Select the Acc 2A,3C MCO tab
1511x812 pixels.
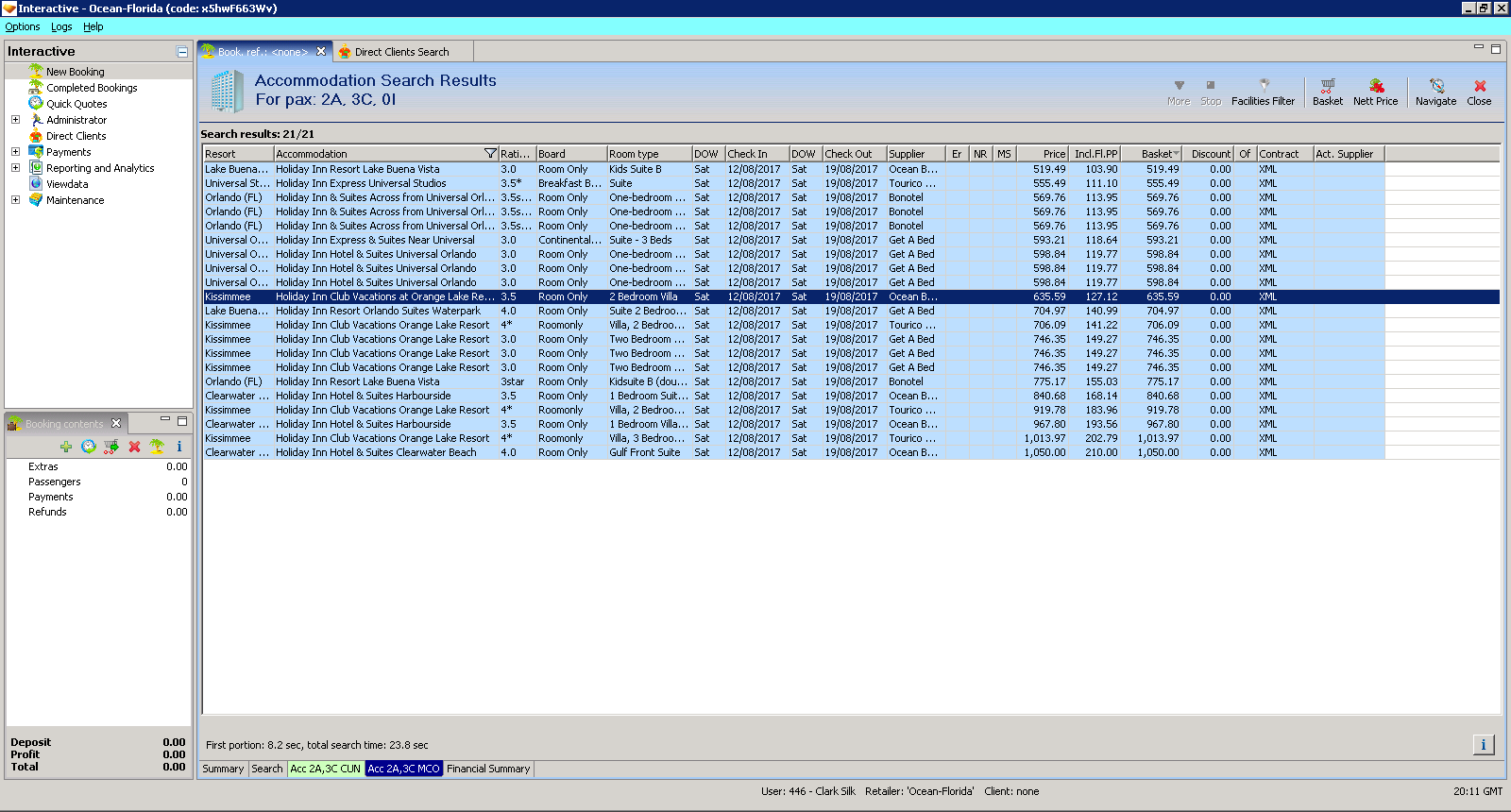point(403,769)
